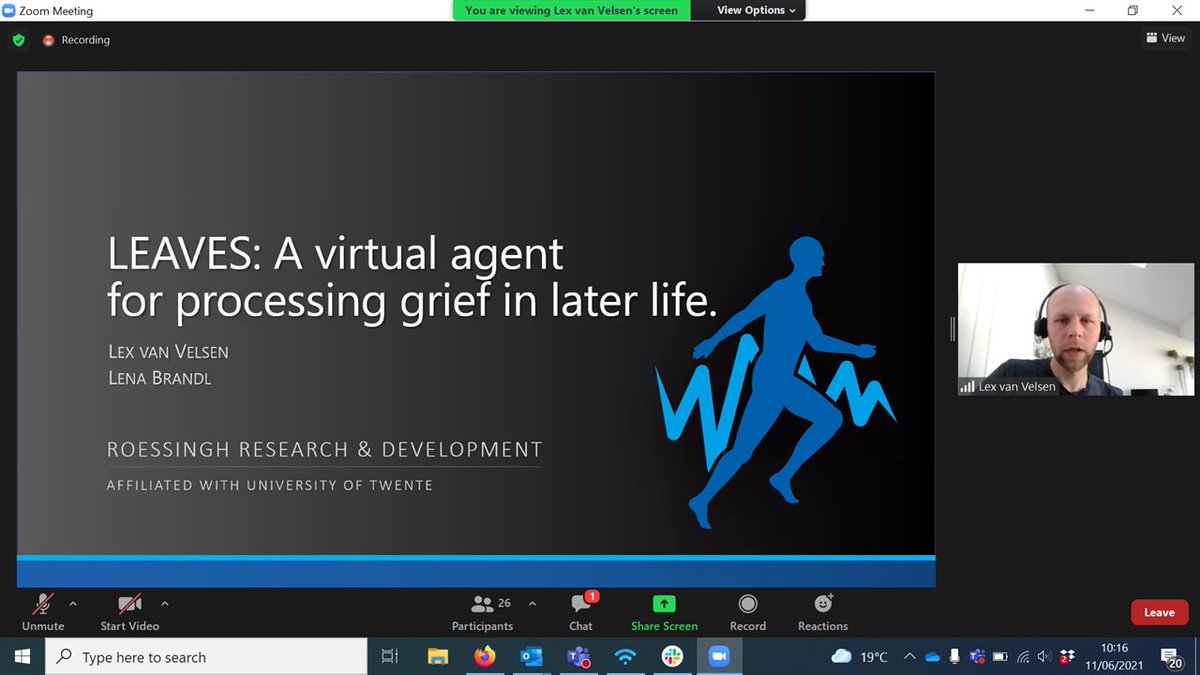Open the Windows Start menu
This screenshot has width=1200, height=675.
[x=22, y=657]
